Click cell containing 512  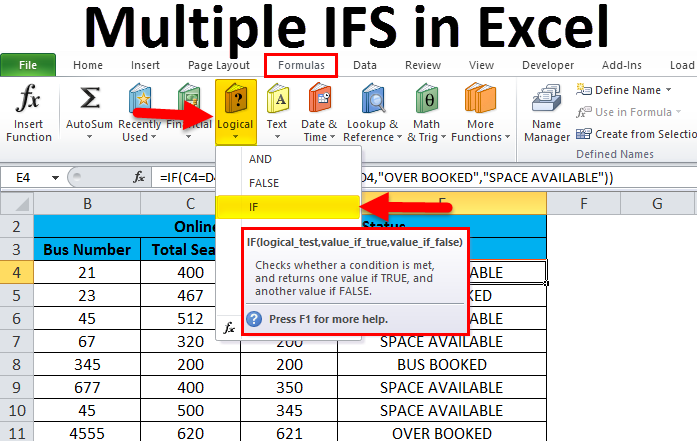coord(190,318)
